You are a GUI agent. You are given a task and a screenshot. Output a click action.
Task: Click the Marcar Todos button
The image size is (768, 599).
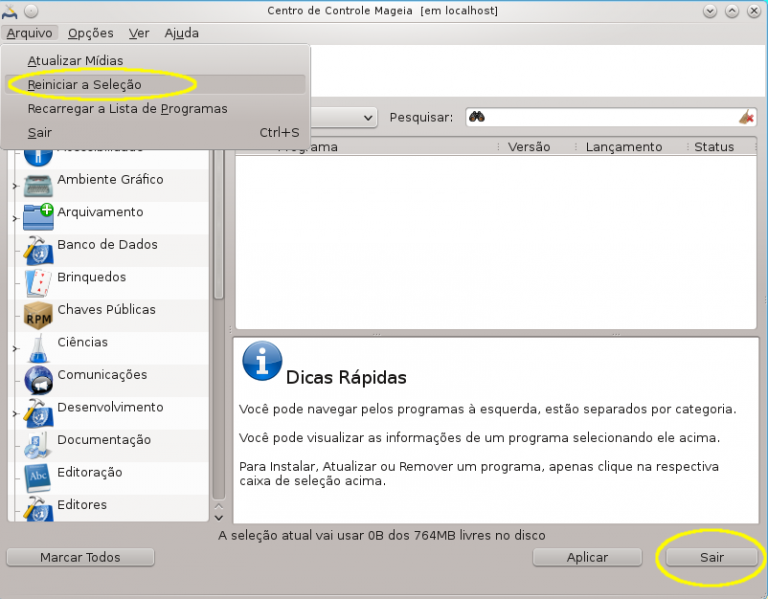[80, 557]
